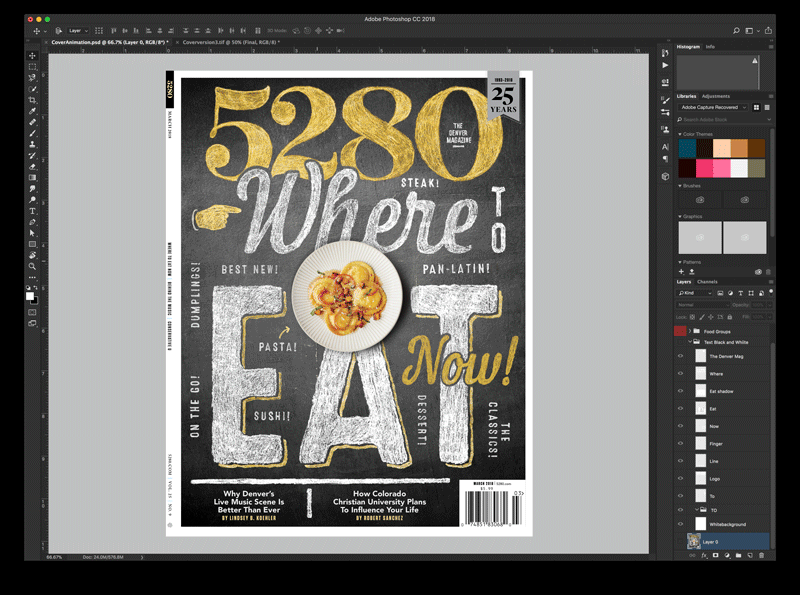Click the hot pink color theme swatch
This screenshot has width=800, height=595.
click(704, 168)
